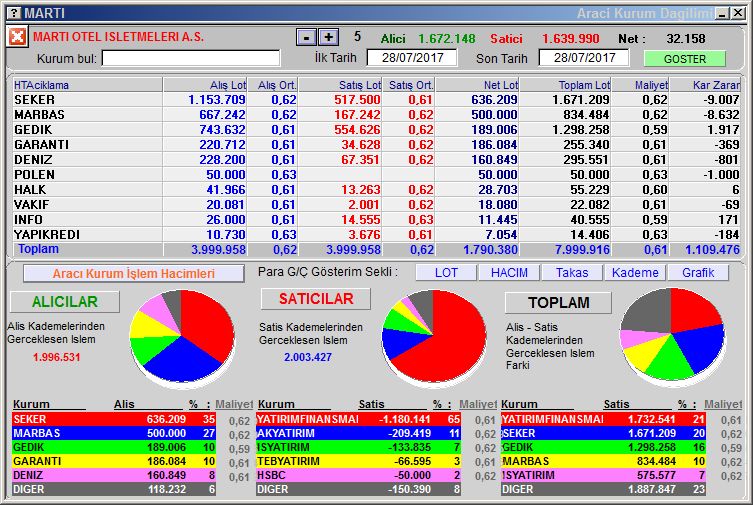Click the green GOSTER button

click(685, 59)
